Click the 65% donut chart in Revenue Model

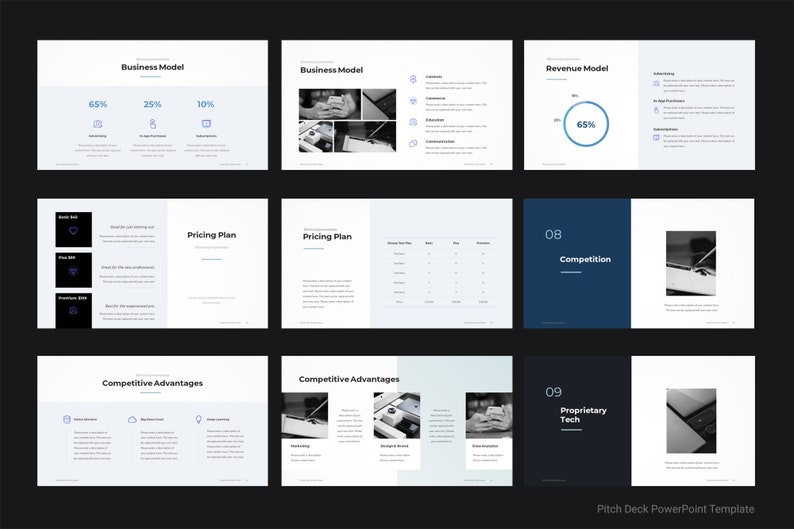586,125
